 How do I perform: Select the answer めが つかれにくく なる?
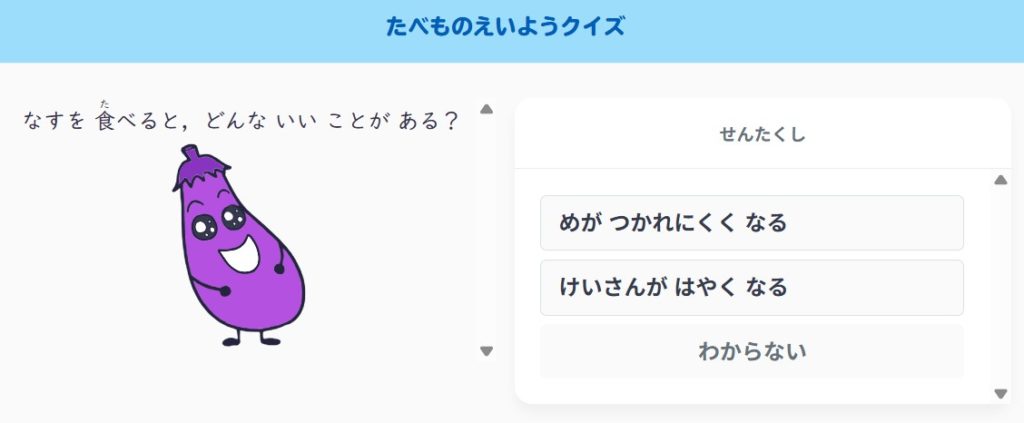[x=751, y=223]
